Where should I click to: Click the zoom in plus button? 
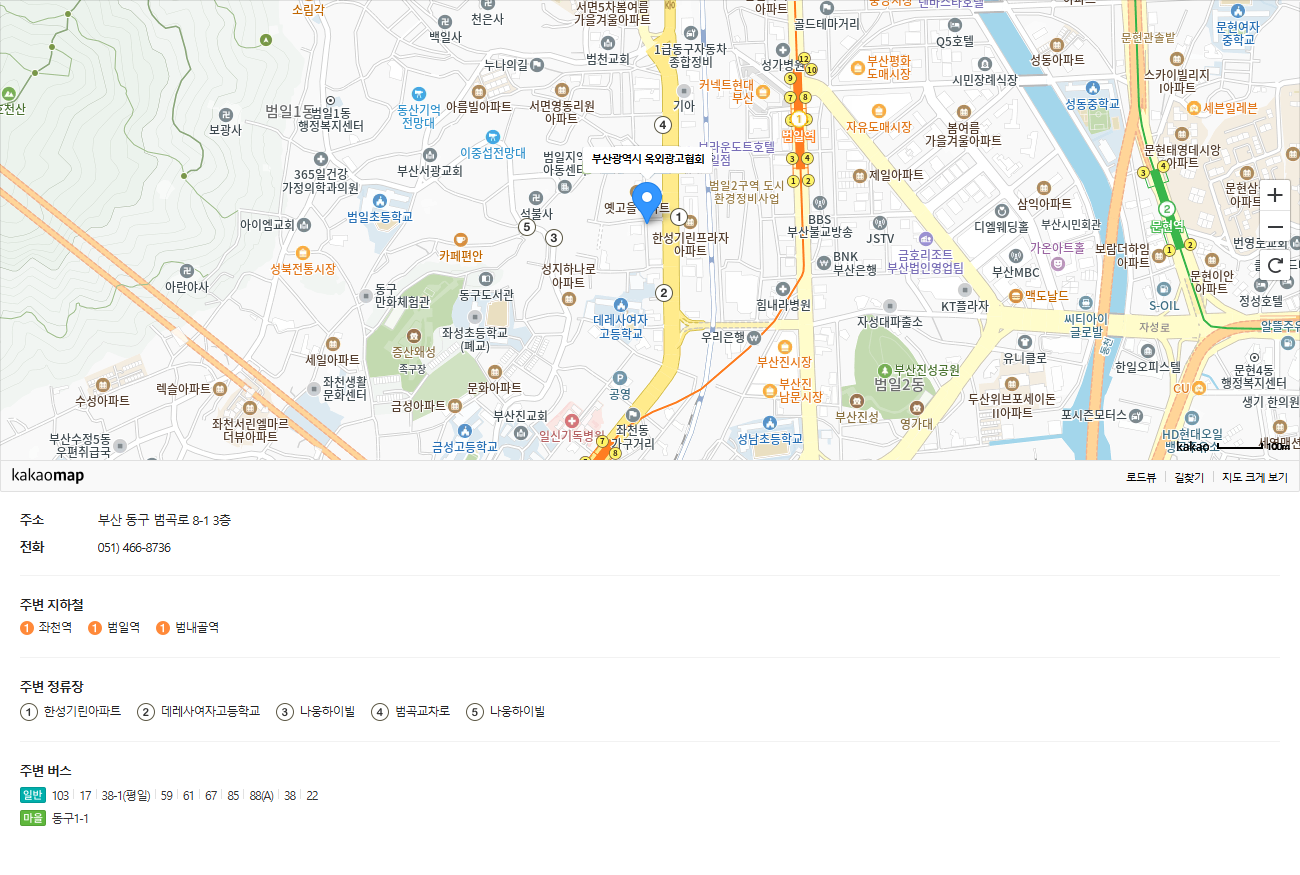click(1274, 196)
